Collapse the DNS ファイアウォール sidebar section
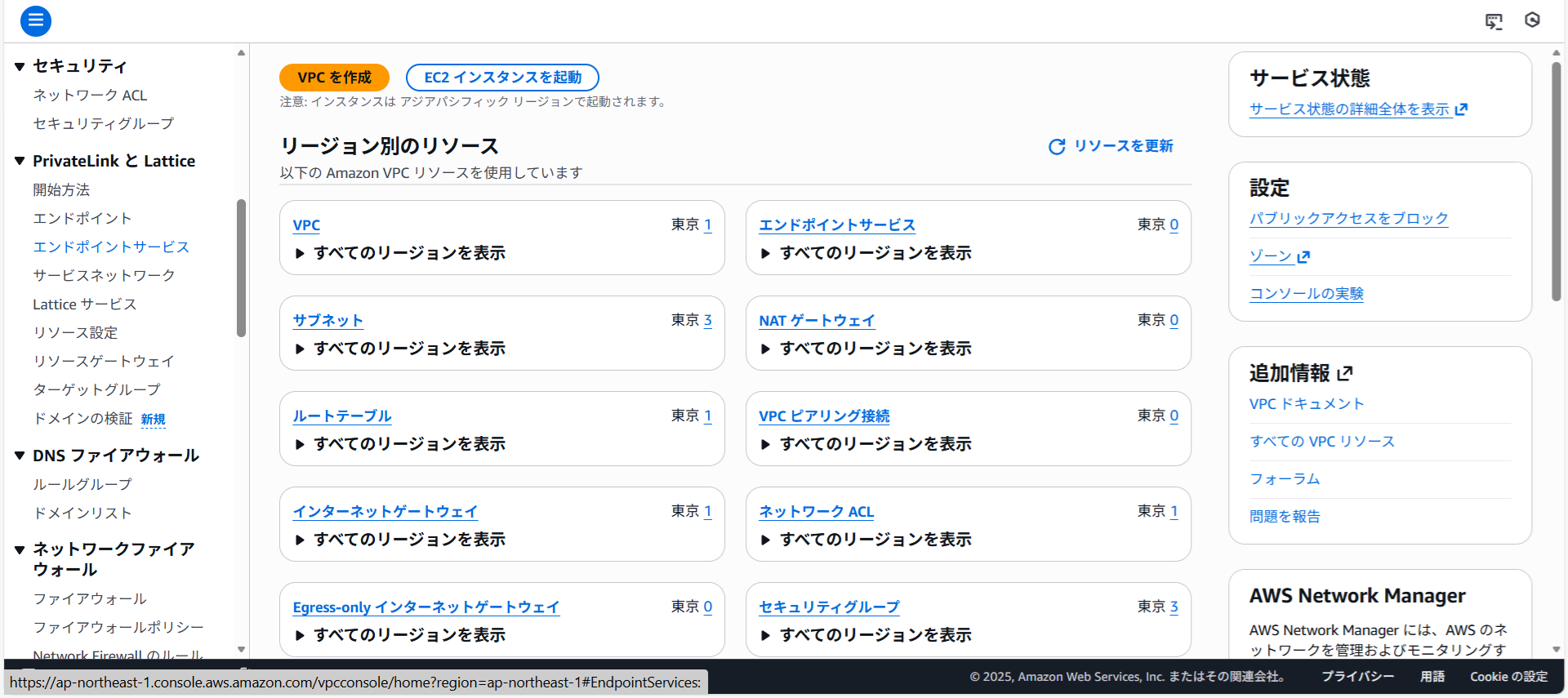The height and width of the screenshot is (698, 1568). 20,456
